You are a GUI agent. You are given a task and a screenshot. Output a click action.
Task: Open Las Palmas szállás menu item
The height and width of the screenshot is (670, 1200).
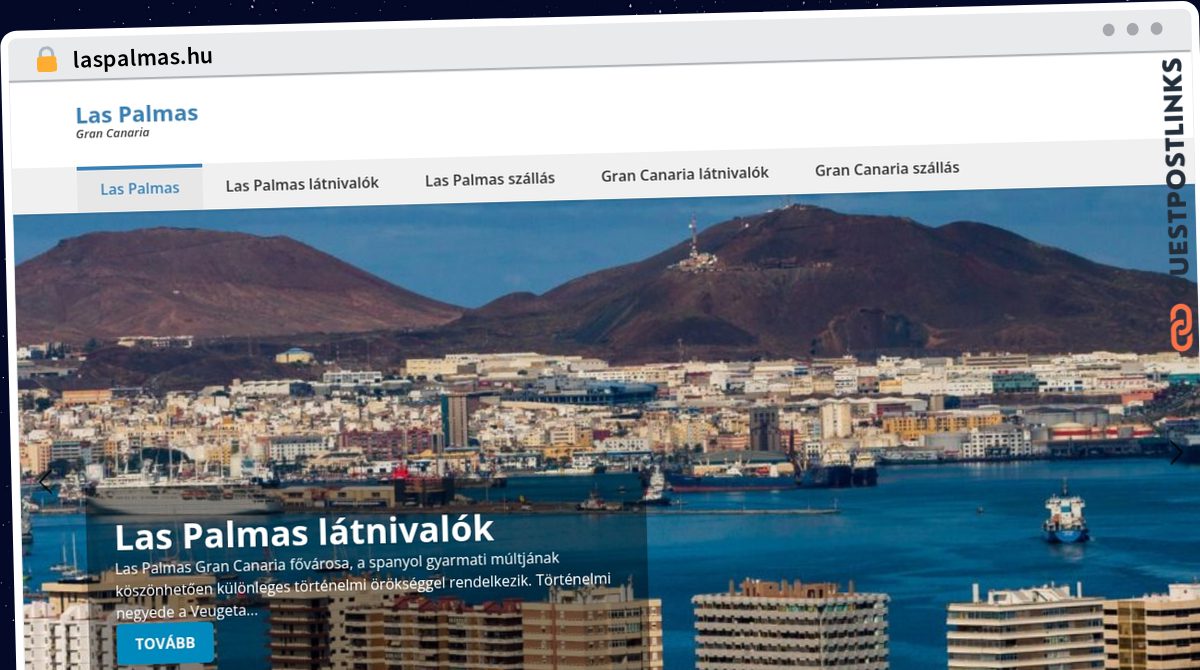490,179
